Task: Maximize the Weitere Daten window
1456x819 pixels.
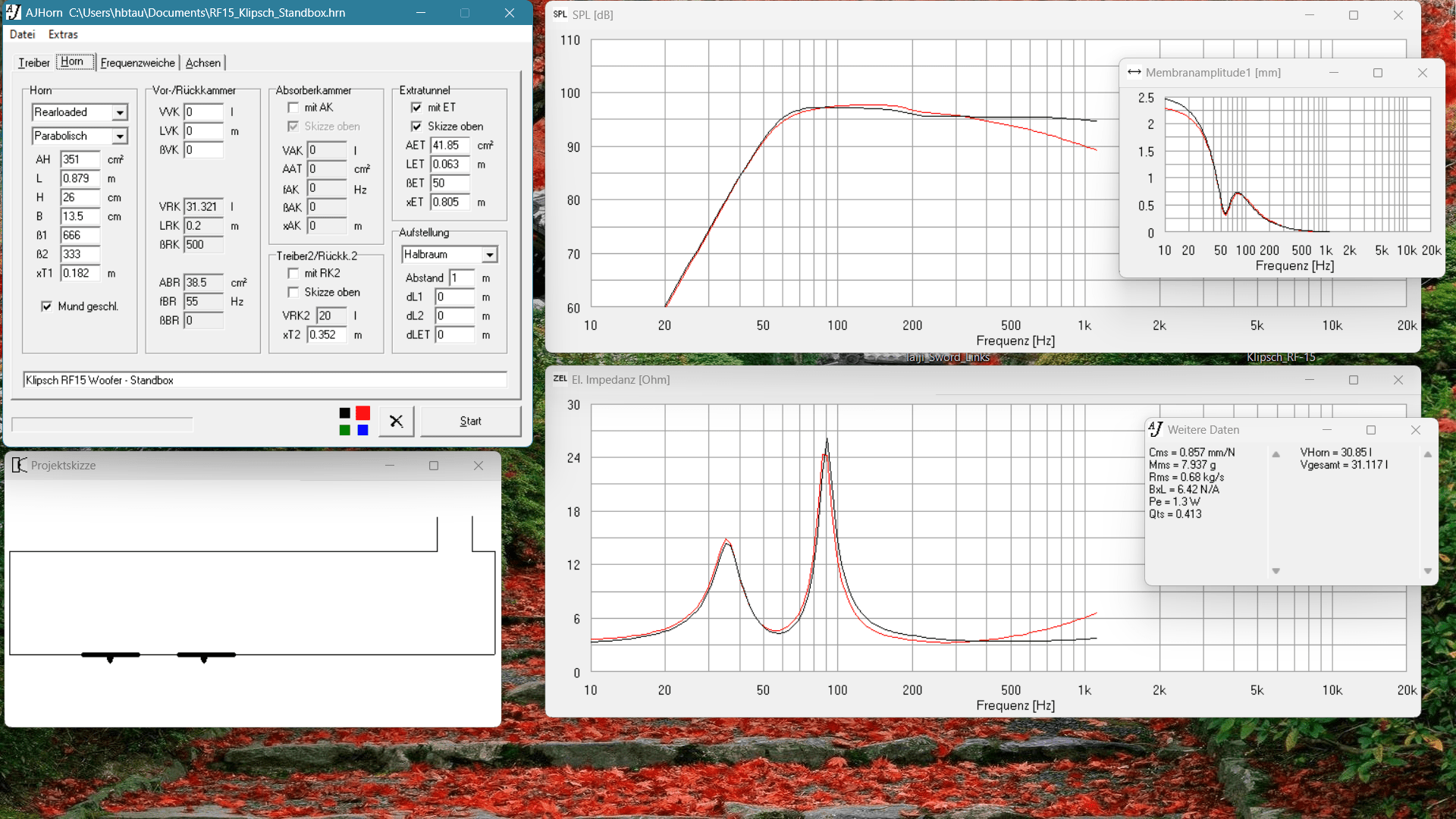Action: [1371, 429]
